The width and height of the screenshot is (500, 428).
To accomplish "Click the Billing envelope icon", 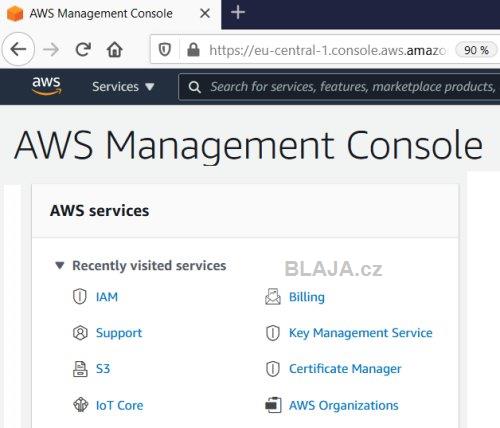I will click(x=273, y=297).
